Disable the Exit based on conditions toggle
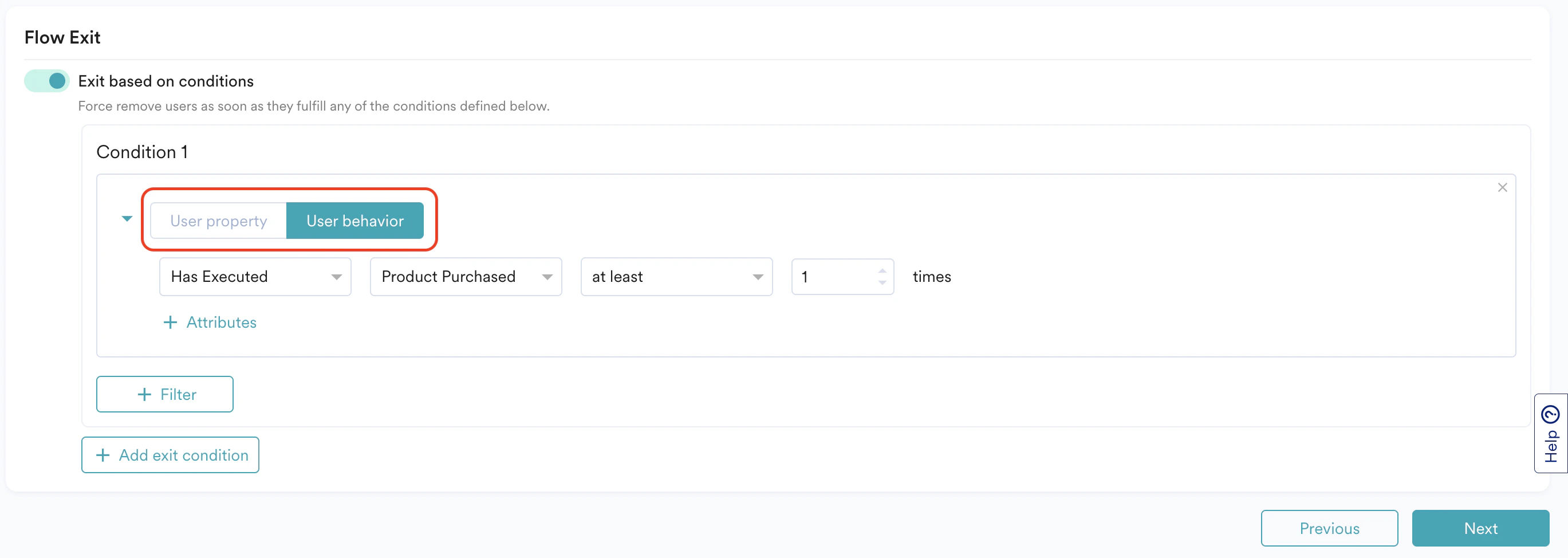The image size is (1568, 558). coord(46,80)
